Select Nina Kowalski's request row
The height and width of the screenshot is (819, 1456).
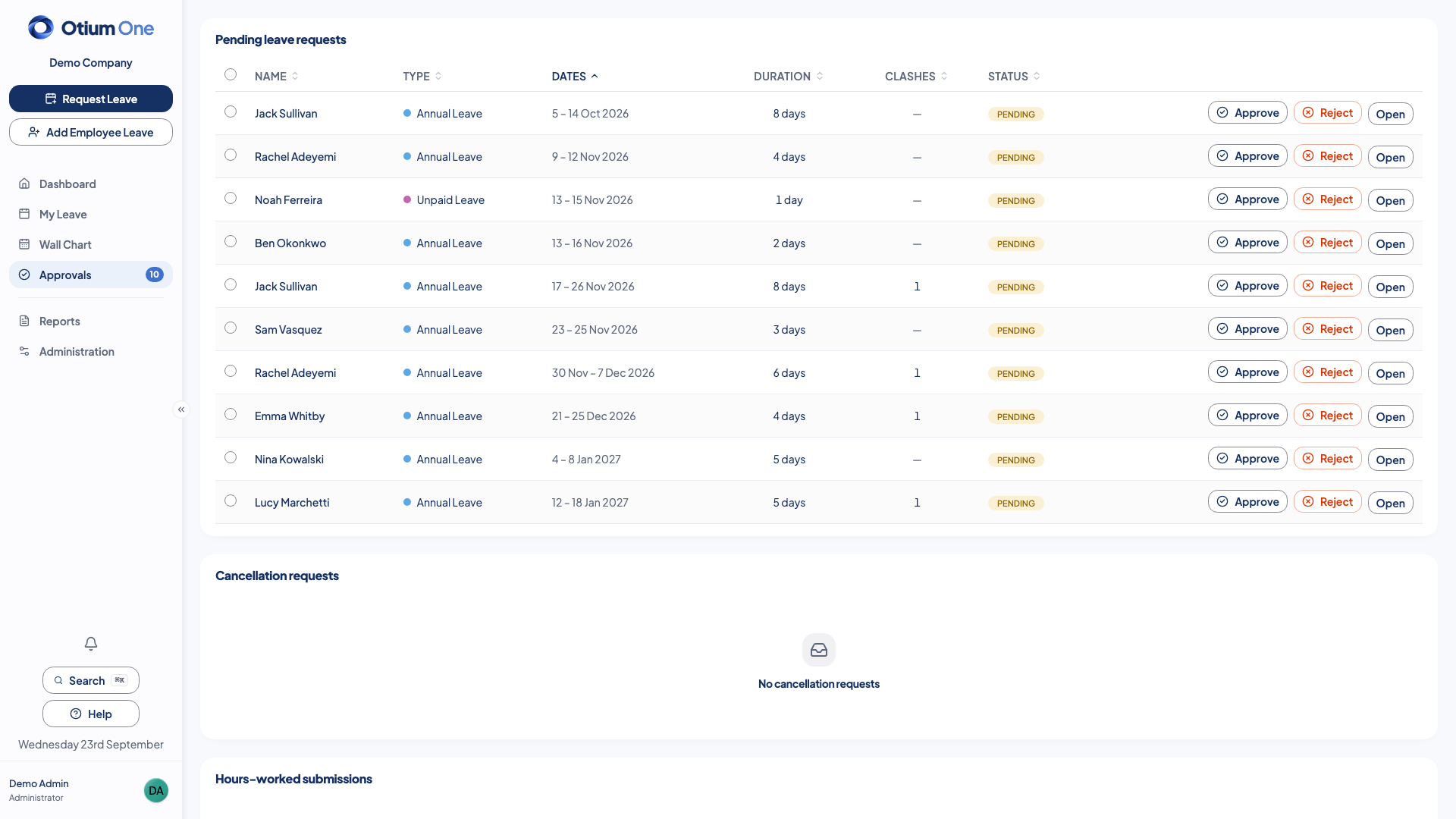(231, 457)
